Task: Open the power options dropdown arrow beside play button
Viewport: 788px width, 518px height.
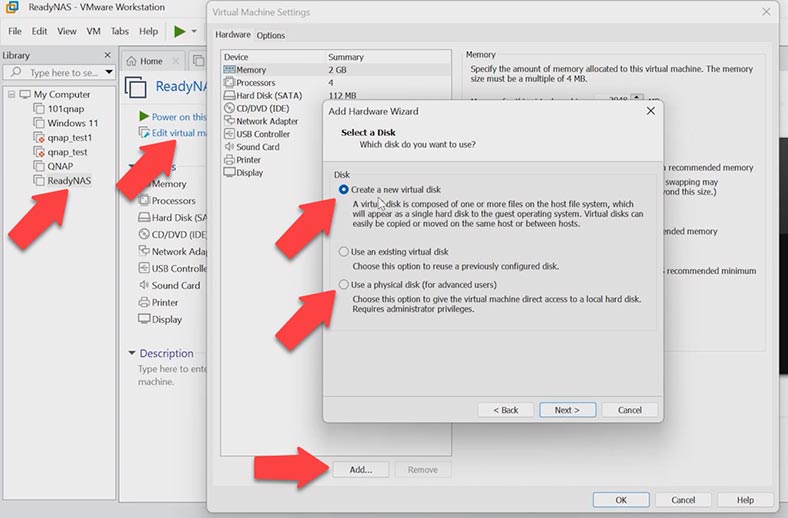Action: [194, 31]
